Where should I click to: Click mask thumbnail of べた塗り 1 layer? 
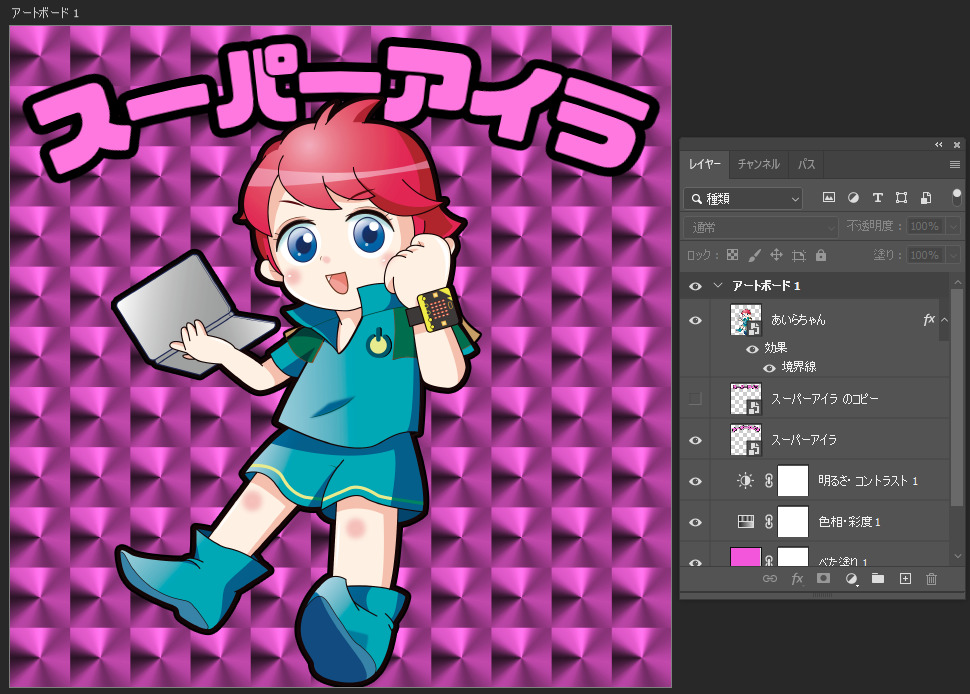click(x=792, y=557)
